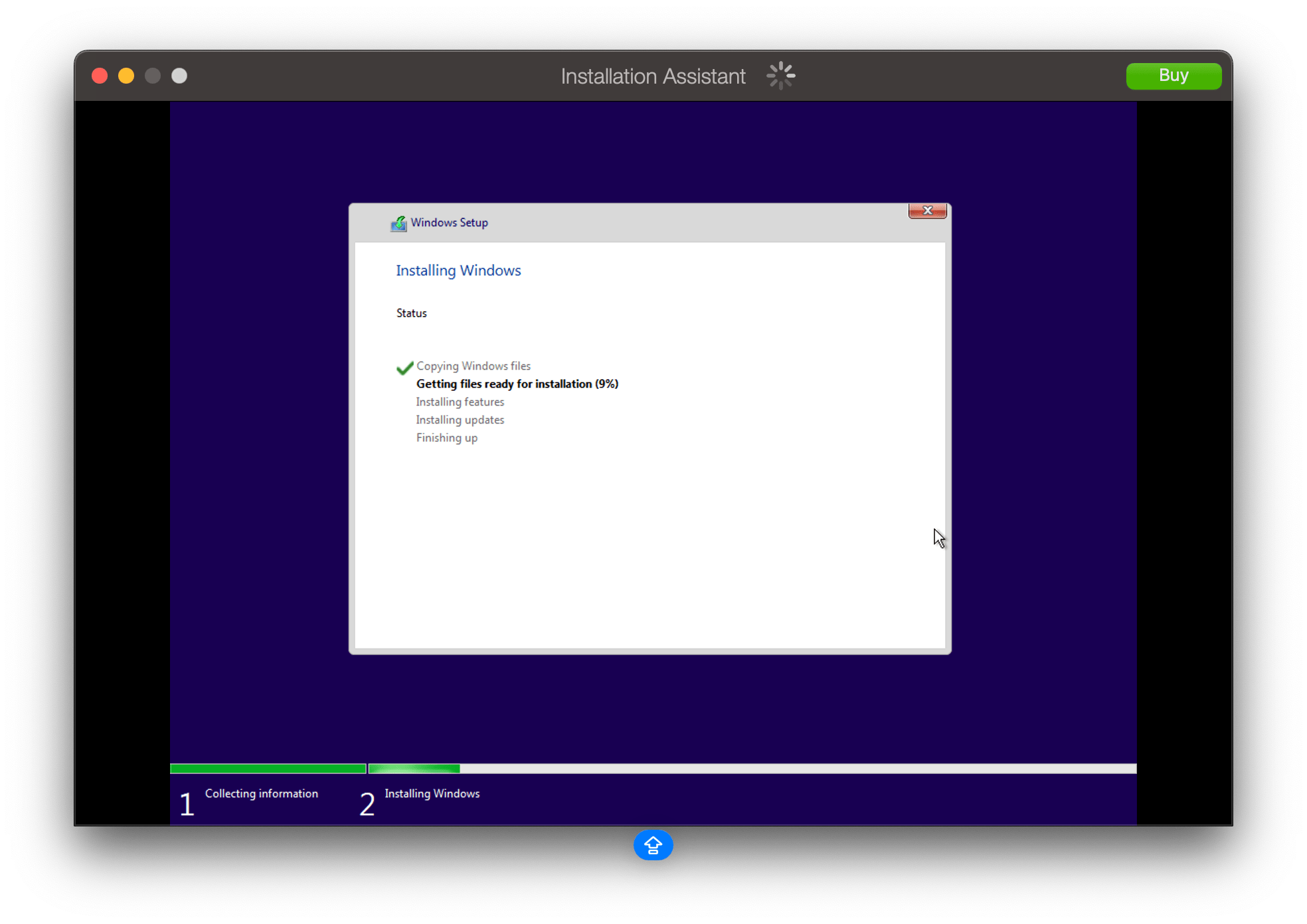Click the 'Collecting information' step label
The width and height of the screenshot is (1307, 924).
(x=261, y=793)
